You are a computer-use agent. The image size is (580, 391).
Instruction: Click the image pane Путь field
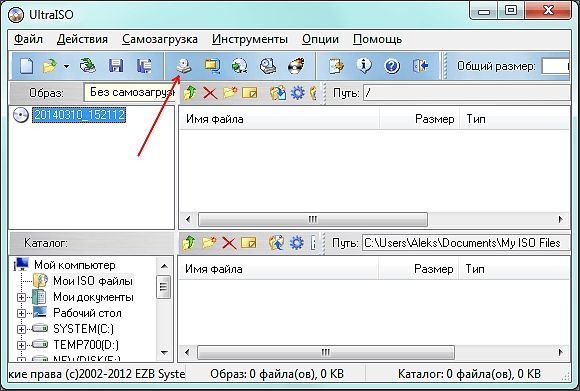click(x=466, y=93)
